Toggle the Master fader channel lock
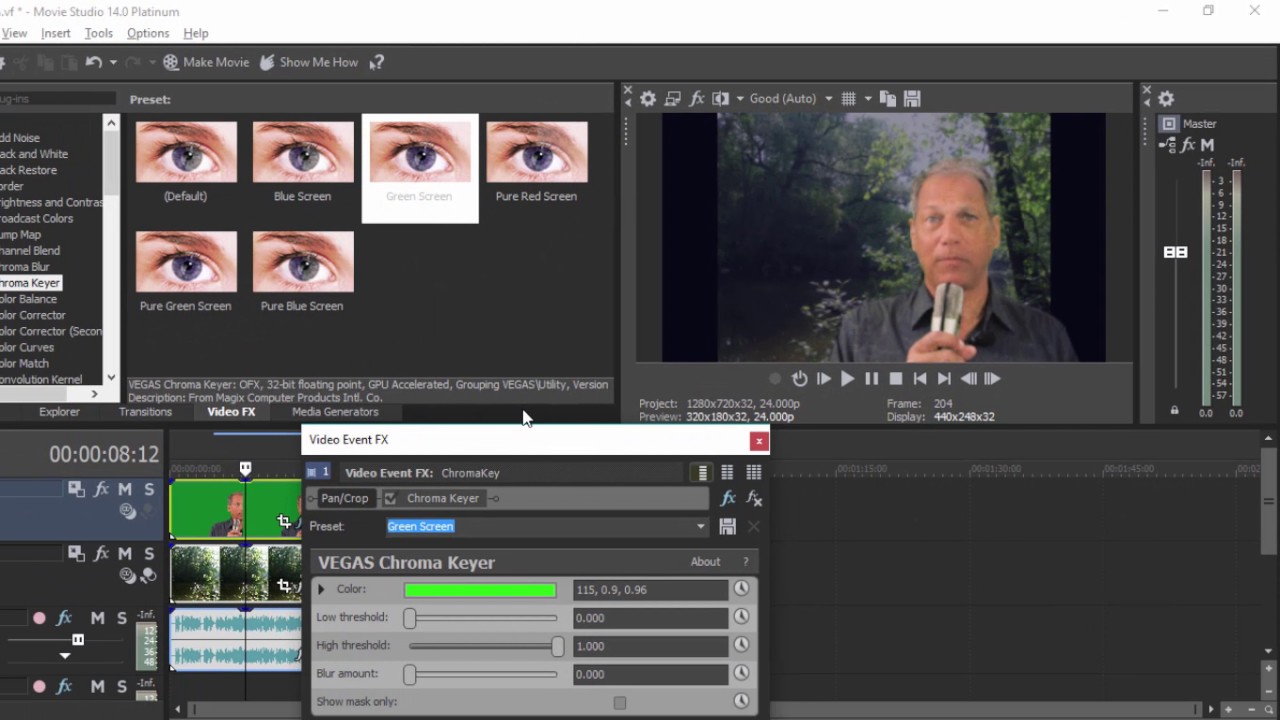1280x720 pixels. [1175, 410]
